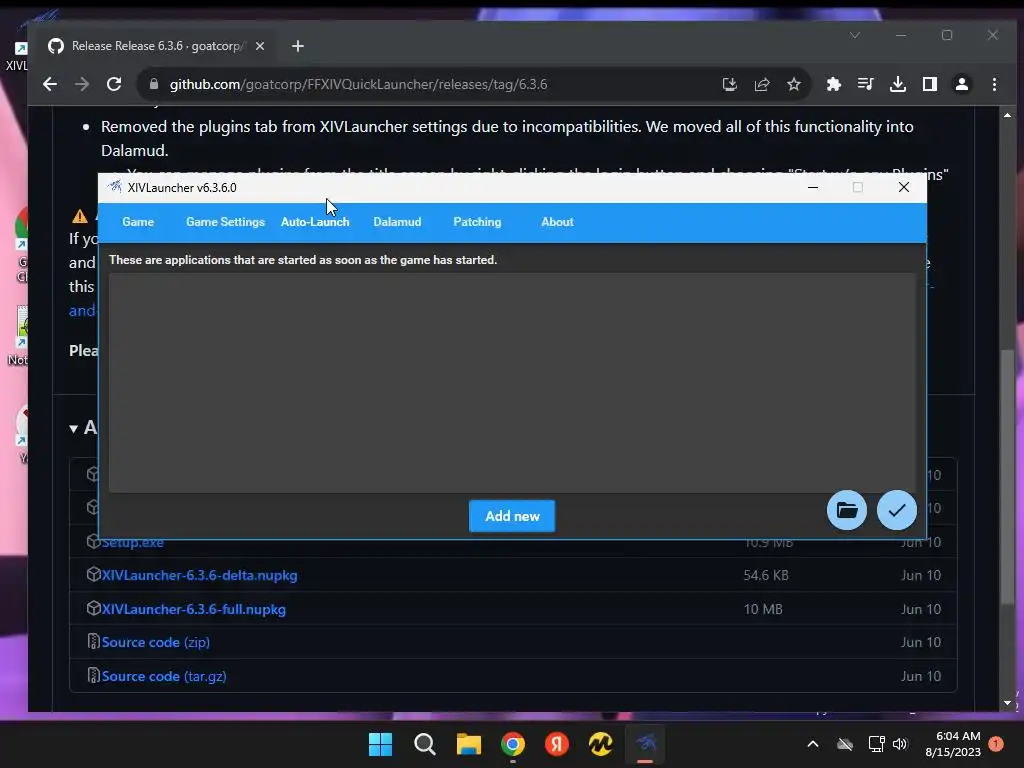1024x768 pixels.
Task: Go to the Patching tab
Action: click(x=477, y=222)
